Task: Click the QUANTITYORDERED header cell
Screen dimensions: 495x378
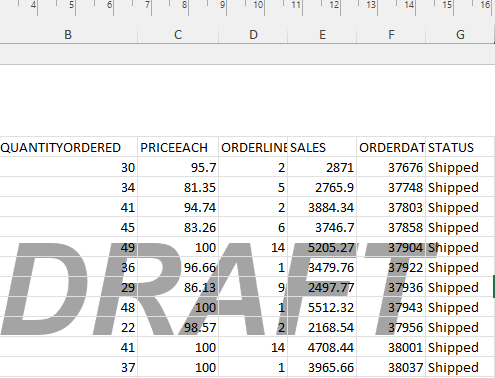Action: click(x=68, y=147)
